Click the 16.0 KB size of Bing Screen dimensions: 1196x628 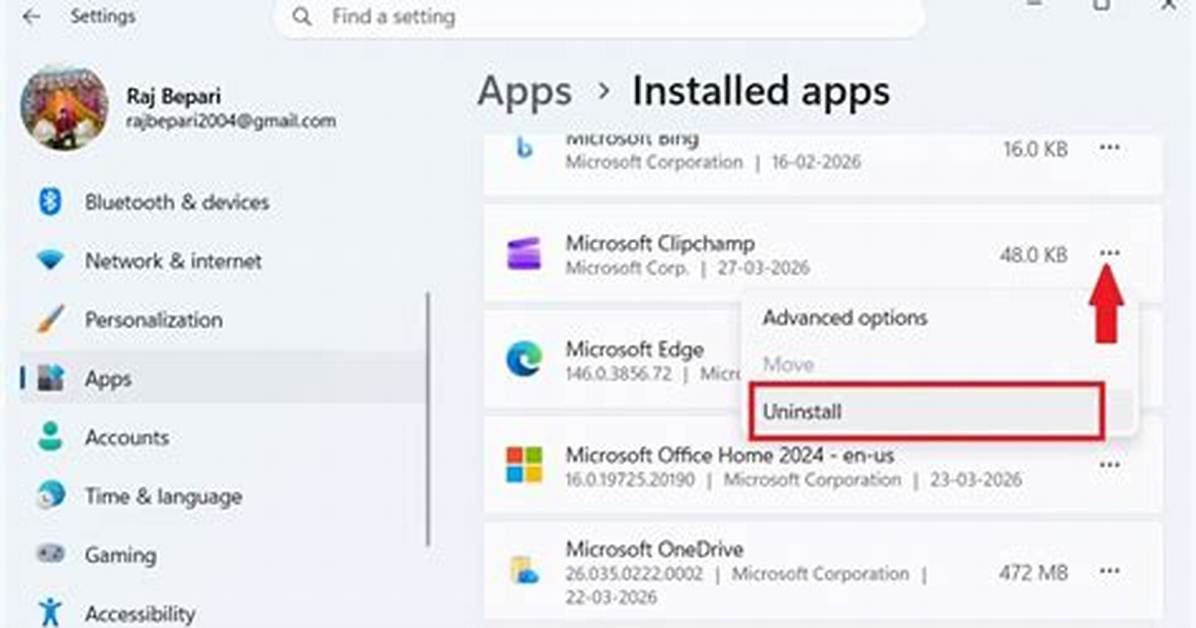(x=1035, y=150)
